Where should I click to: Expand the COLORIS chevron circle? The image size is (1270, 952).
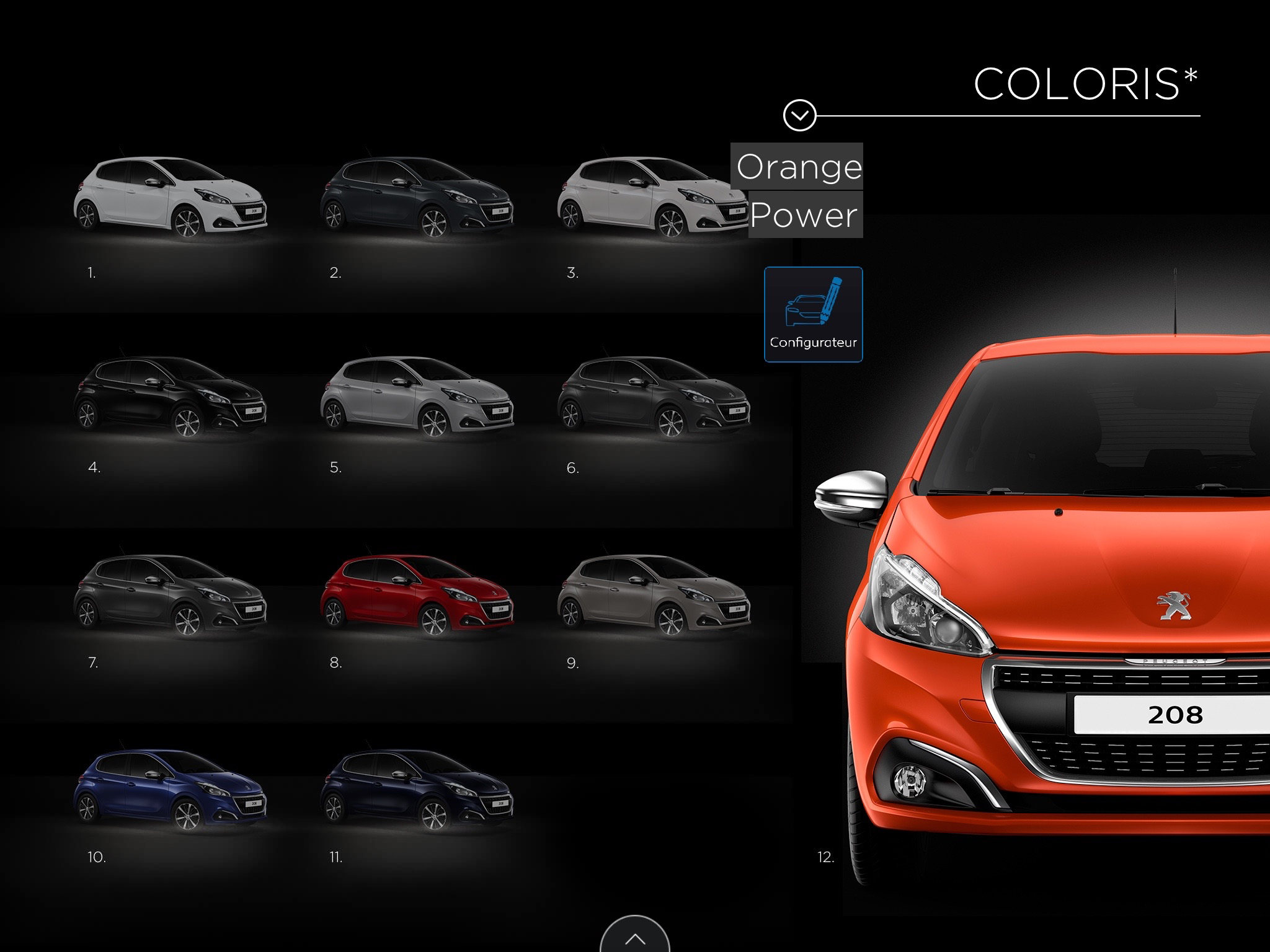[799, 115]
